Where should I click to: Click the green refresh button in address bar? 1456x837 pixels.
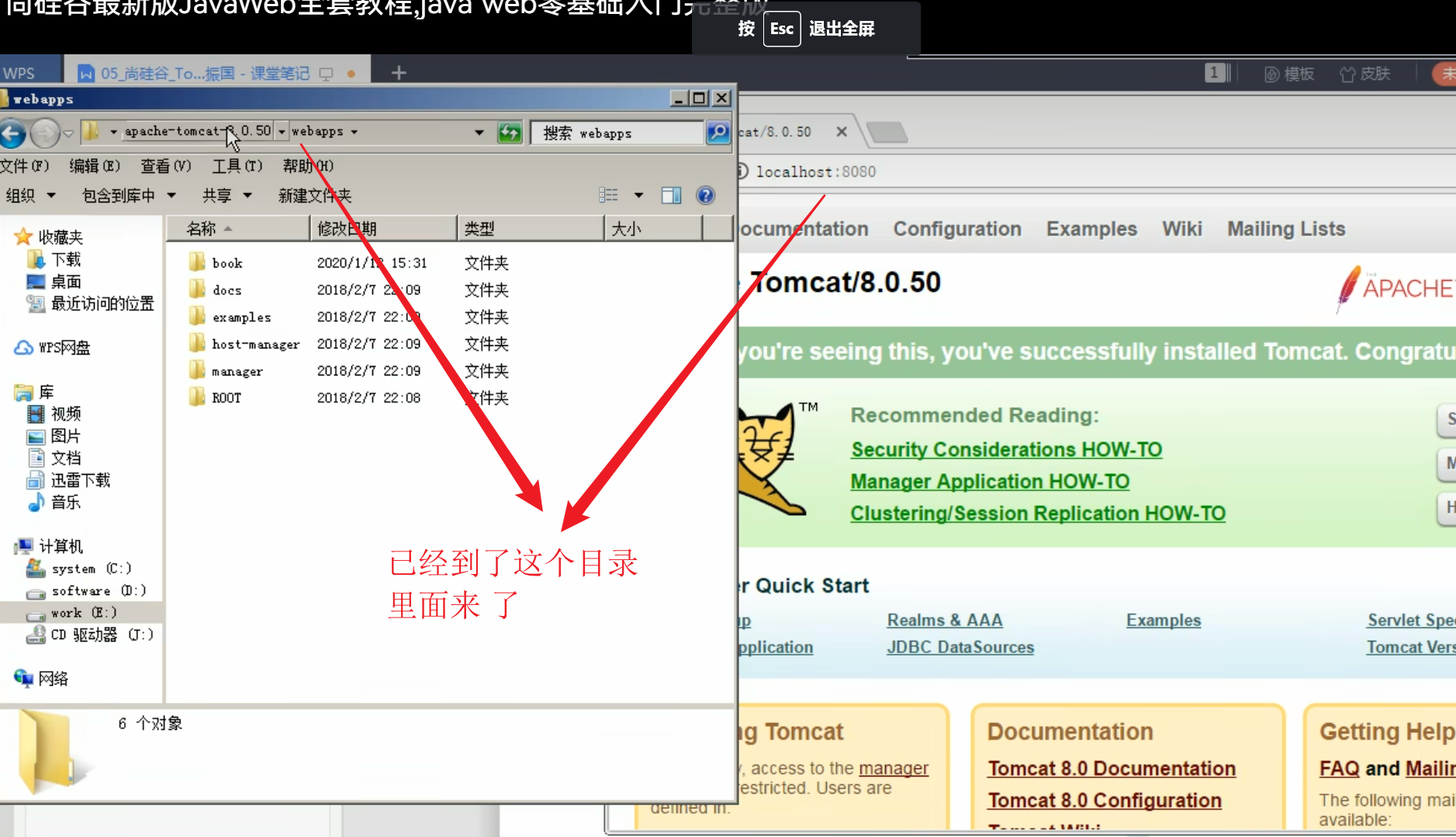pos(510,133)
